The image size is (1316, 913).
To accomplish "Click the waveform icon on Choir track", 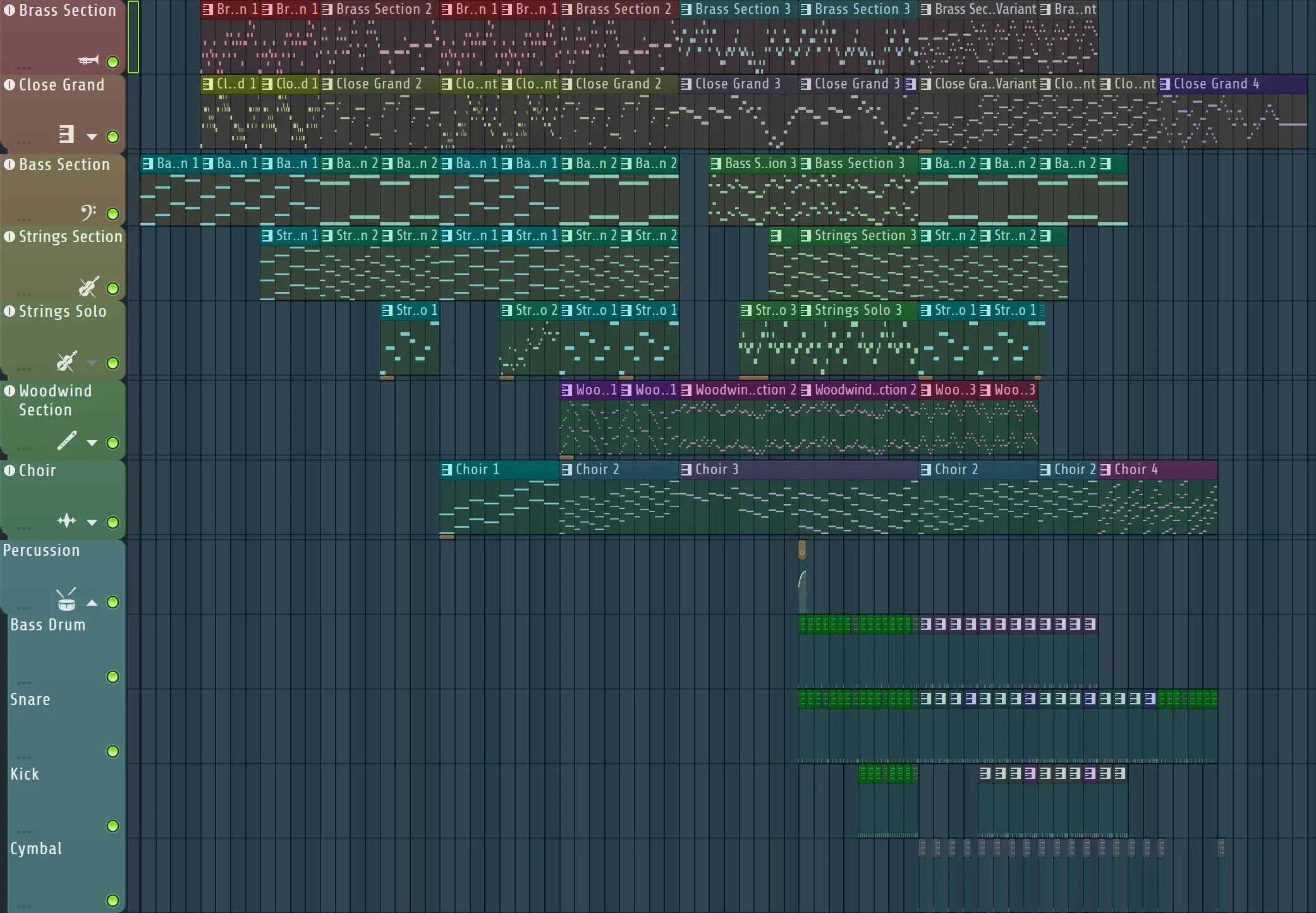I will click(x=66, y=521).
